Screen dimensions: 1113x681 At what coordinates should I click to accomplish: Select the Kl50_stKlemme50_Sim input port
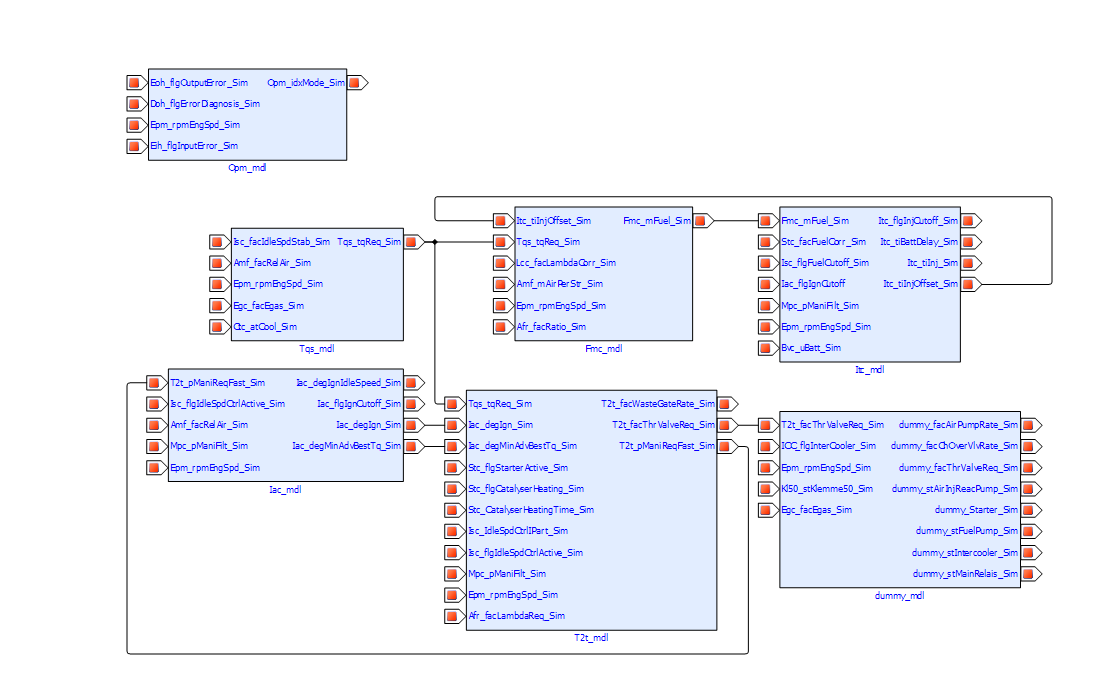point(765,489)
